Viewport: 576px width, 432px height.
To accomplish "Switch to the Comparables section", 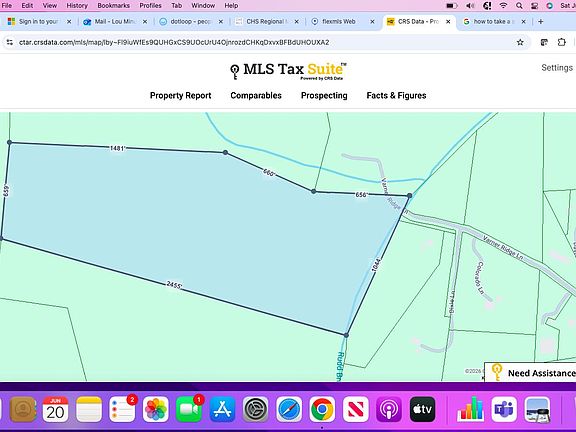I will [256, 96].
